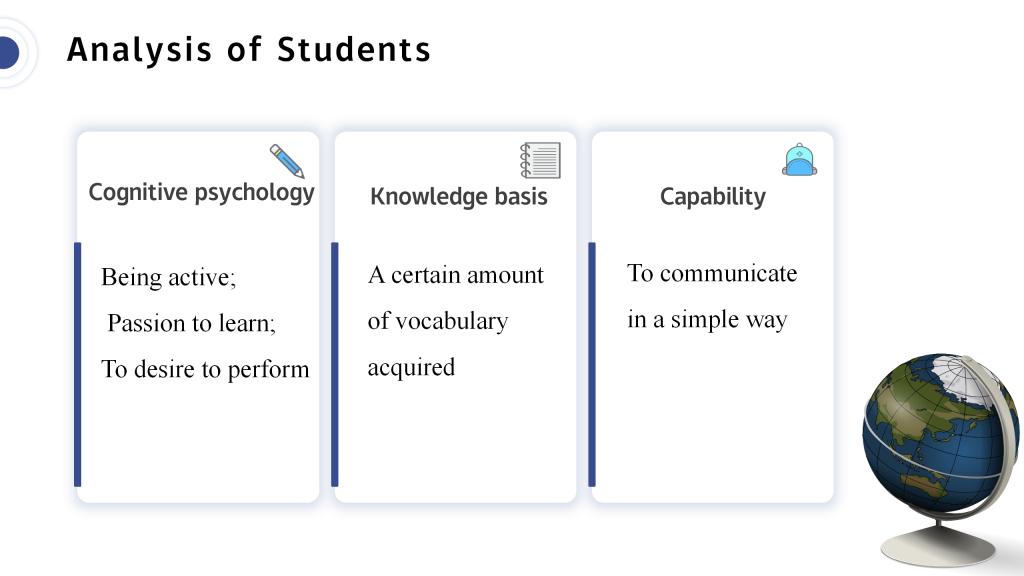The height and width of the screenshot is (576, 1024).
Task: Click the 'Being active;' text line
Action: pos(168,277)
